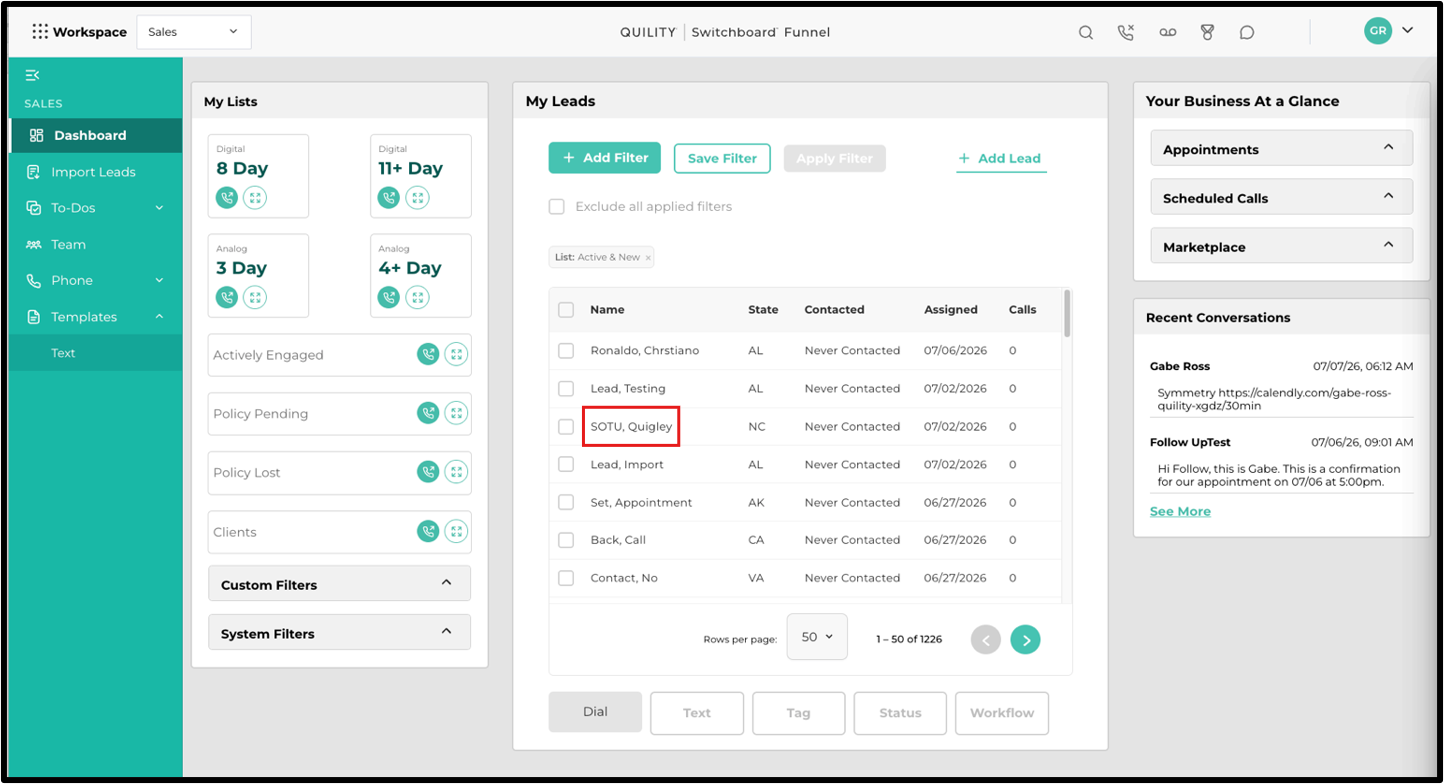Click the Add Filter button
Screen dimensions: 1444x784
tap(605, 158)
